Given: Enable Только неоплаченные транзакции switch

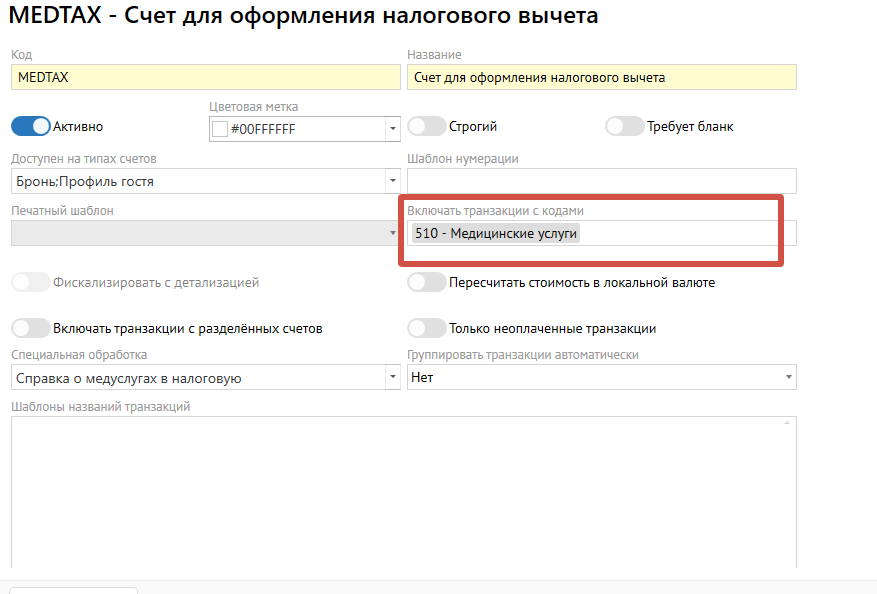Looking at the screenshot, I should [427, 328].
